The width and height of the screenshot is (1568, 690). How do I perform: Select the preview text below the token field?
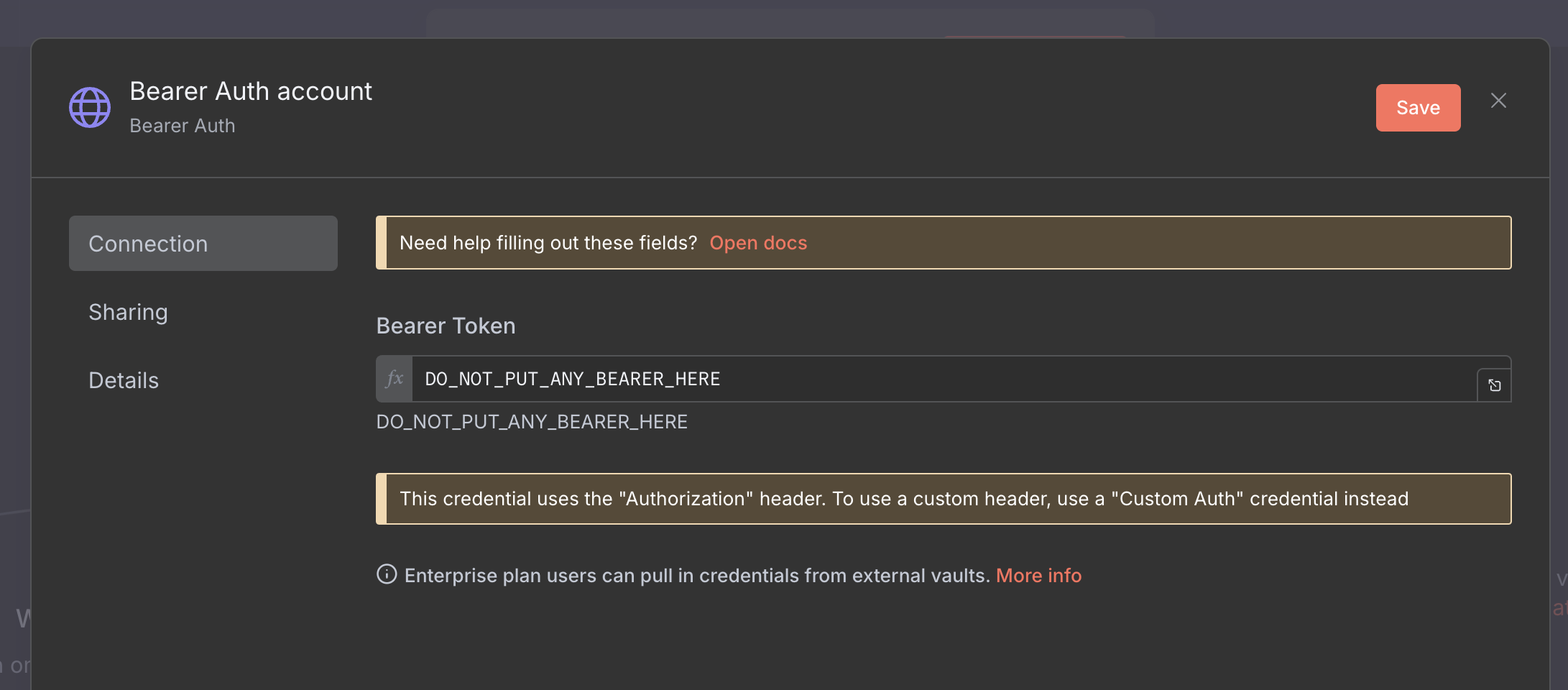click(532, 422)
